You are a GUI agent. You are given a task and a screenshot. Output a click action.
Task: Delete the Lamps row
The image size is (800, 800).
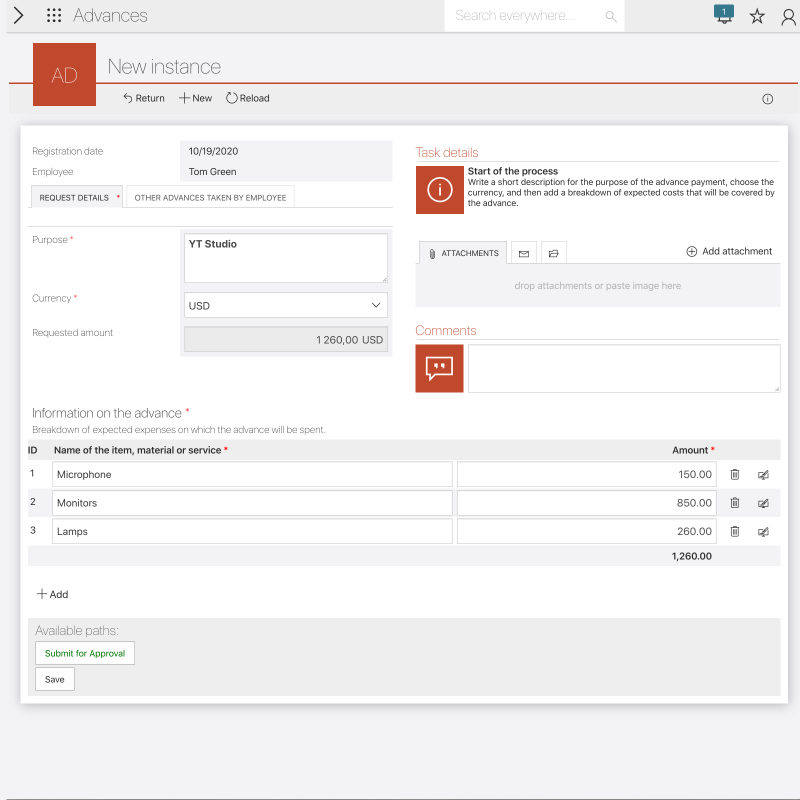coord(735,532)
